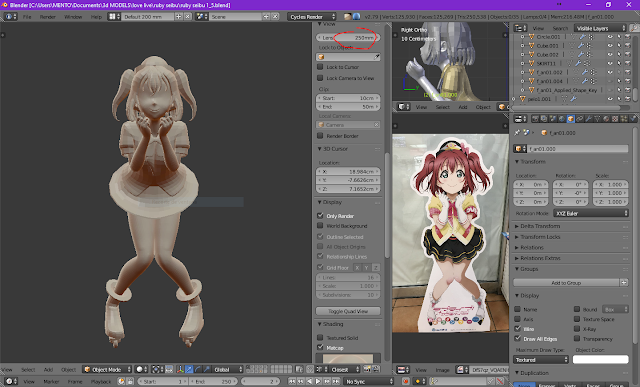
Task: Click the modifier wrench icon of f_an01.002
Action: (584, 72)
